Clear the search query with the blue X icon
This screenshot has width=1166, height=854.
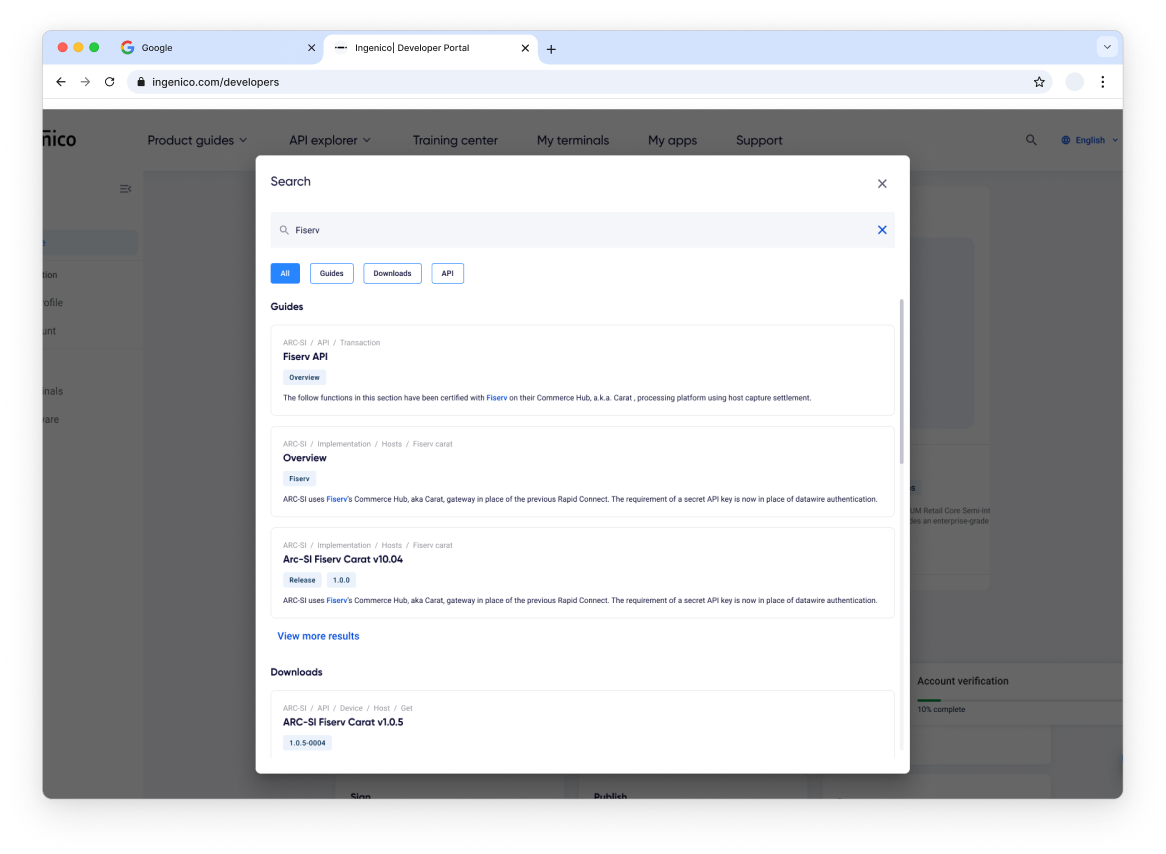tap(881, 229)
